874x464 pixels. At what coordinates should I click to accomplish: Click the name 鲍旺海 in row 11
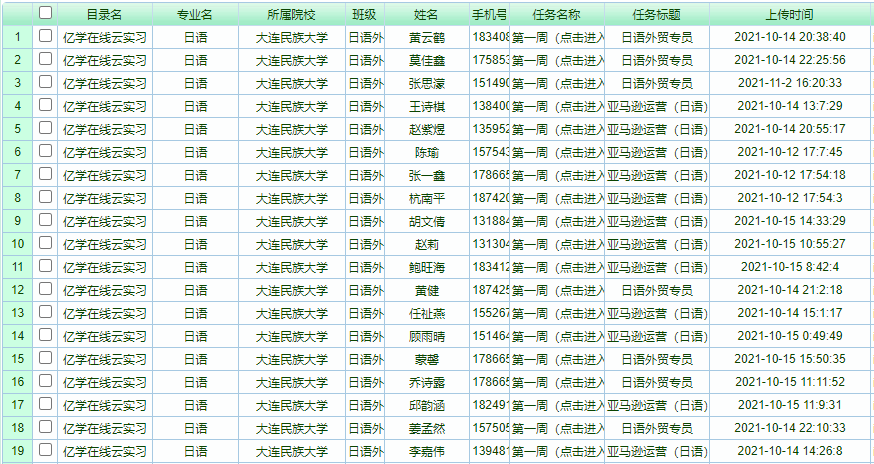tap(426, 267)
